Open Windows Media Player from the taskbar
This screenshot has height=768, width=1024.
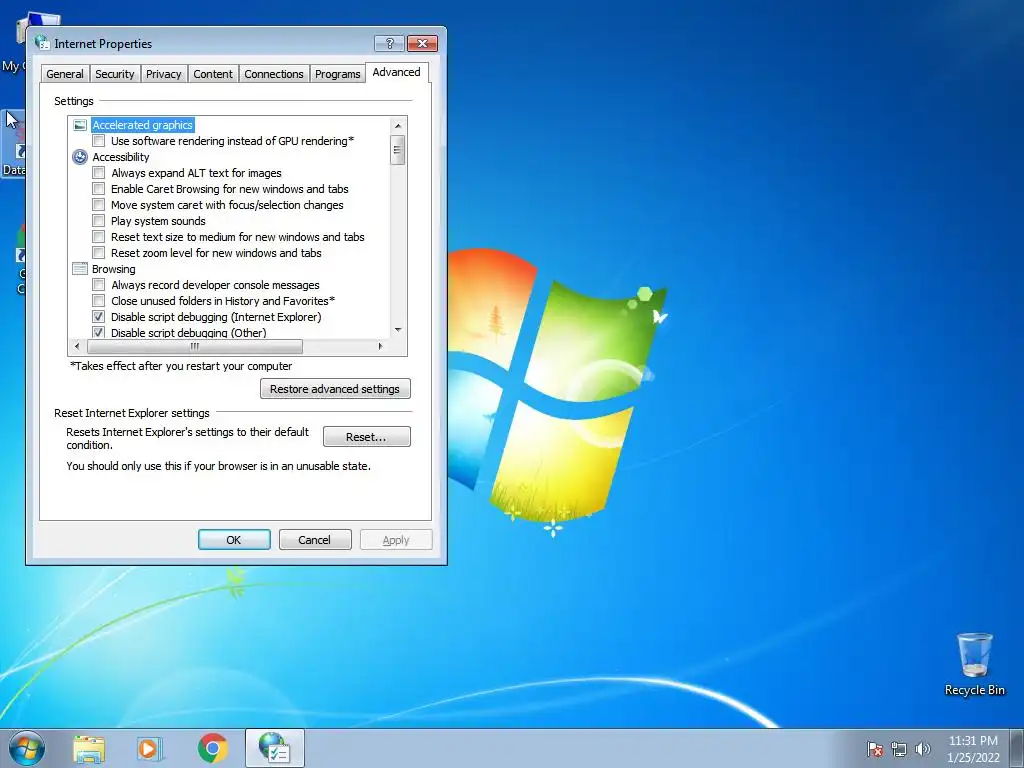[150, 749]
